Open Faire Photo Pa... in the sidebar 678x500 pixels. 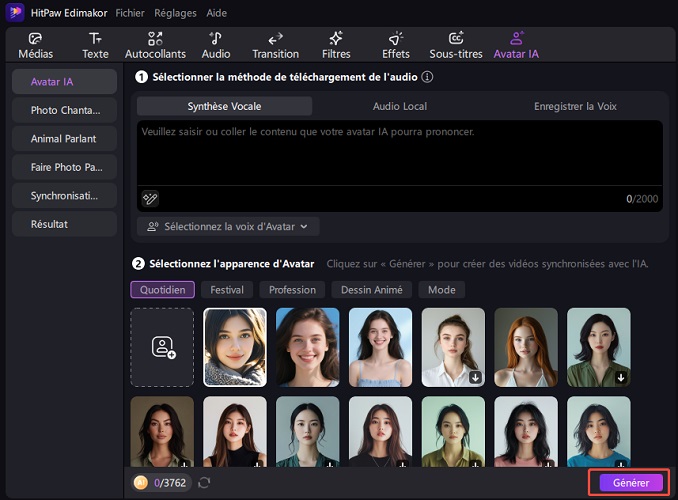coord(64,167)
